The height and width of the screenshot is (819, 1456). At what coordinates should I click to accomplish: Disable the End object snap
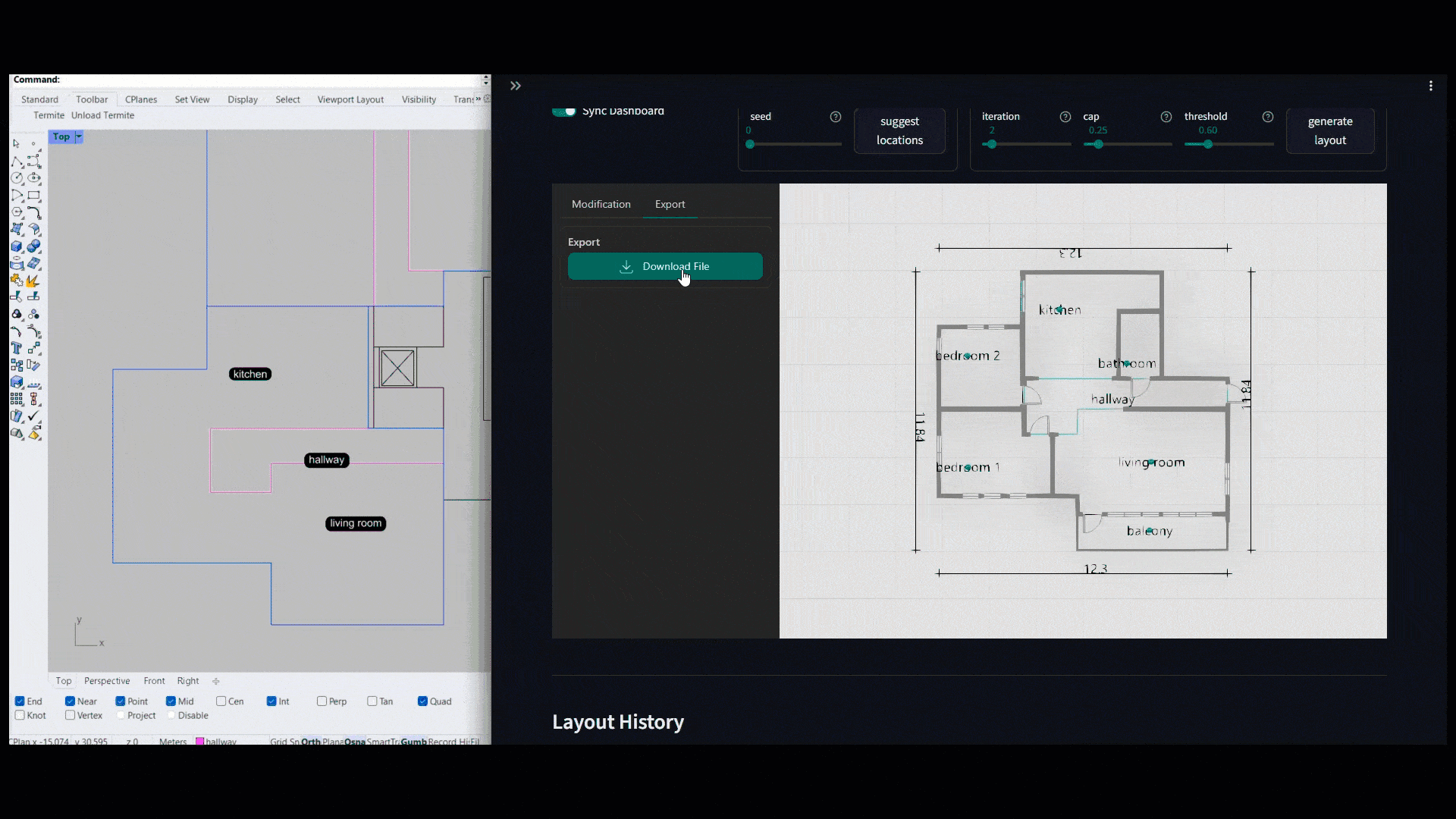20,701
